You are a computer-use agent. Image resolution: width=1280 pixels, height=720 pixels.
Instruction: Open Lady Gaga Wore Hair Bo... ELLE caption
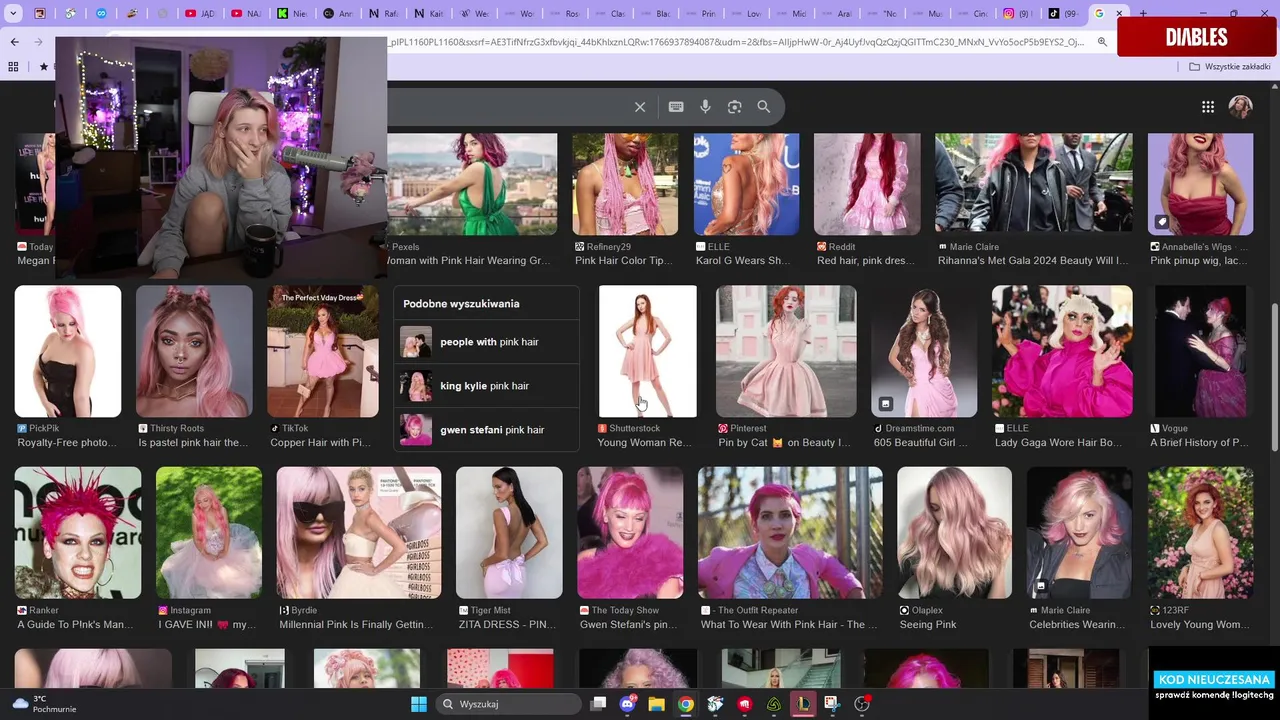tap(1058, 443)
